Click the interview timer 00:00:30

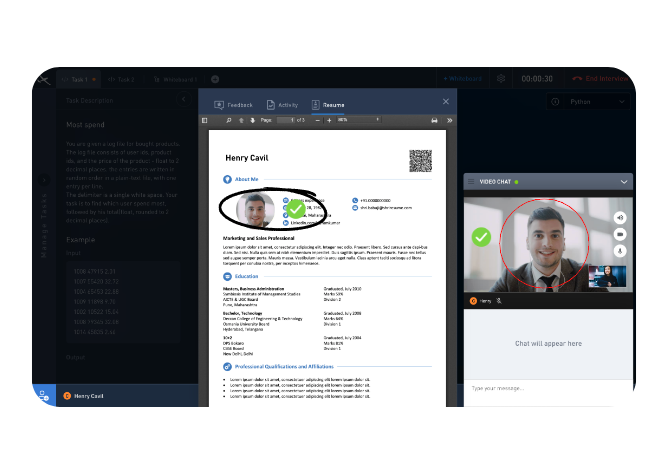pyautogui.click(x=537, y=79)
